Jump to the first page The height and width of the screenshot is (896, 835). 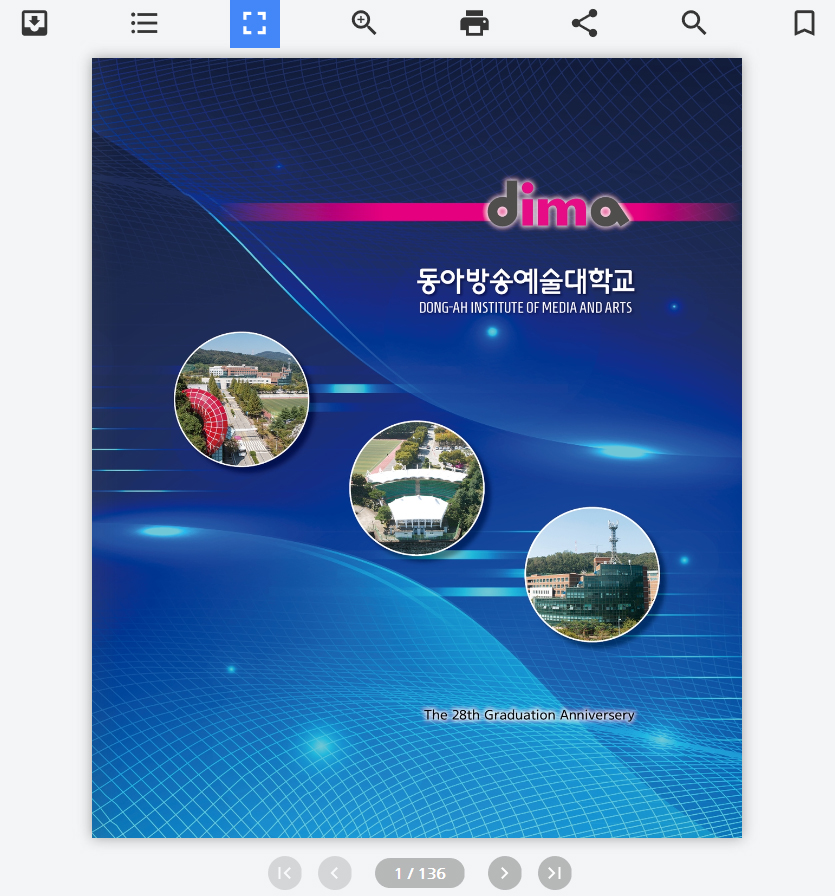coord(285,873)
